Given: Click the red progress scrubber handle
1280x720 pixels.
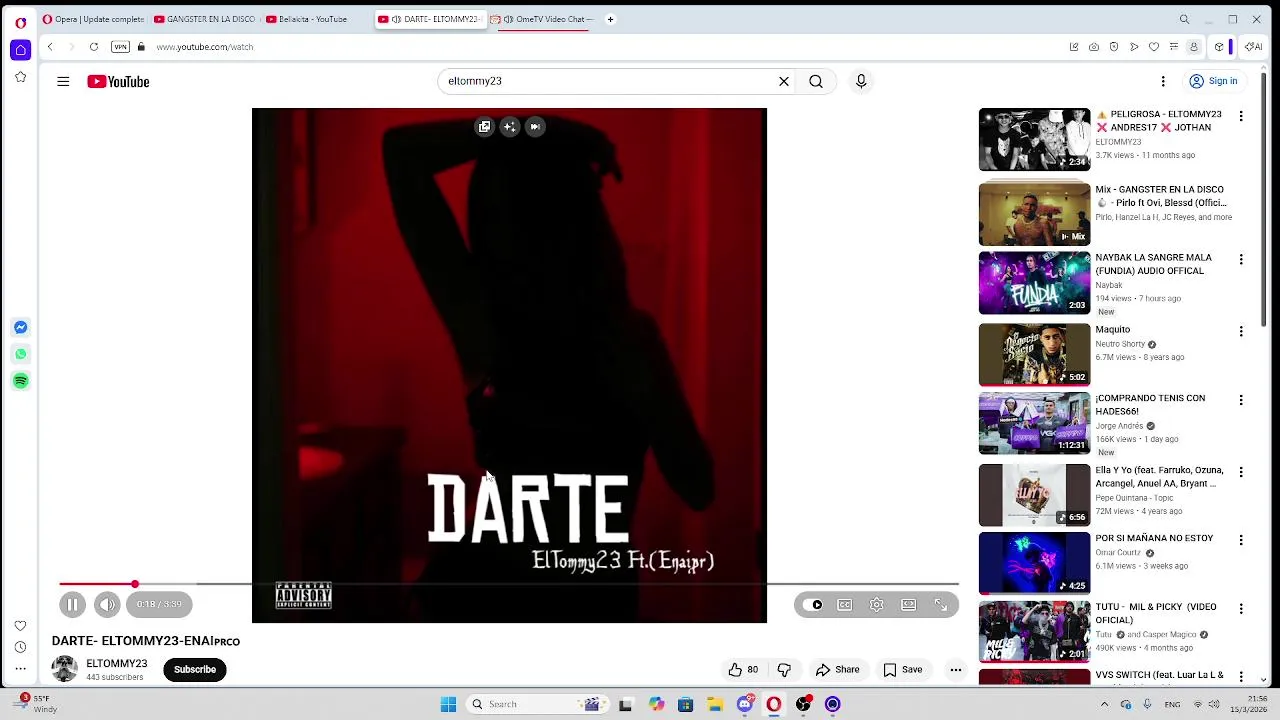Looking at the screenshot, I should (x=134, y=584).
